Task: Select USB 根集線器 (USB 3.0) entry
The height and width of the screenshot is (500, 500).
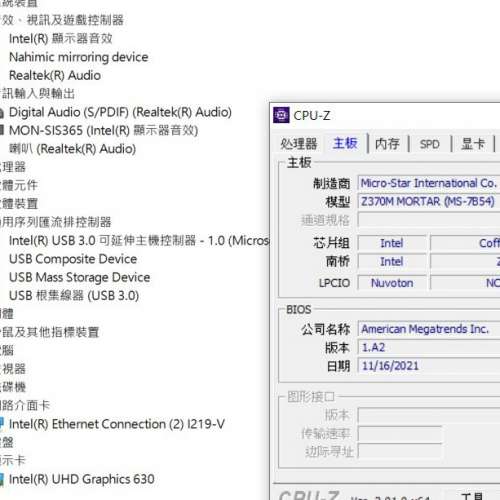Action: pyautogui.click(x=74, y=296)
